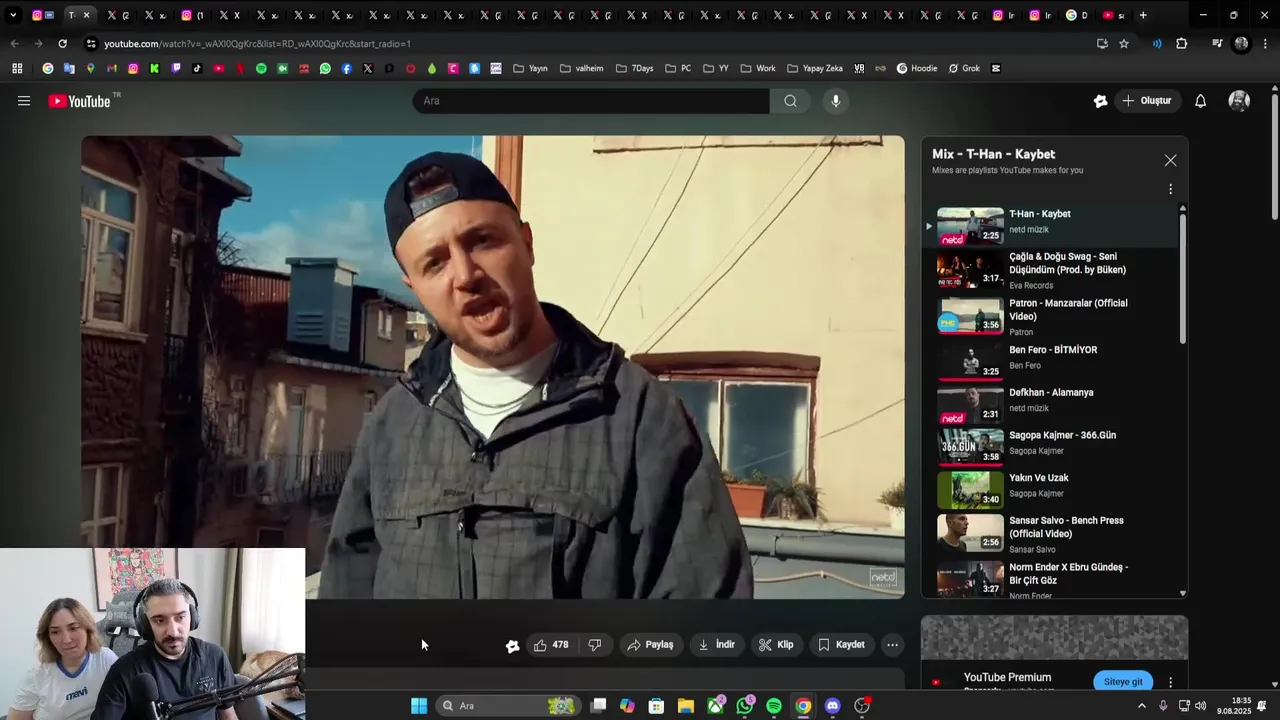Open more actions ellipsis under video
This screenshot has width=1280, height=720.
pos(892,645)
